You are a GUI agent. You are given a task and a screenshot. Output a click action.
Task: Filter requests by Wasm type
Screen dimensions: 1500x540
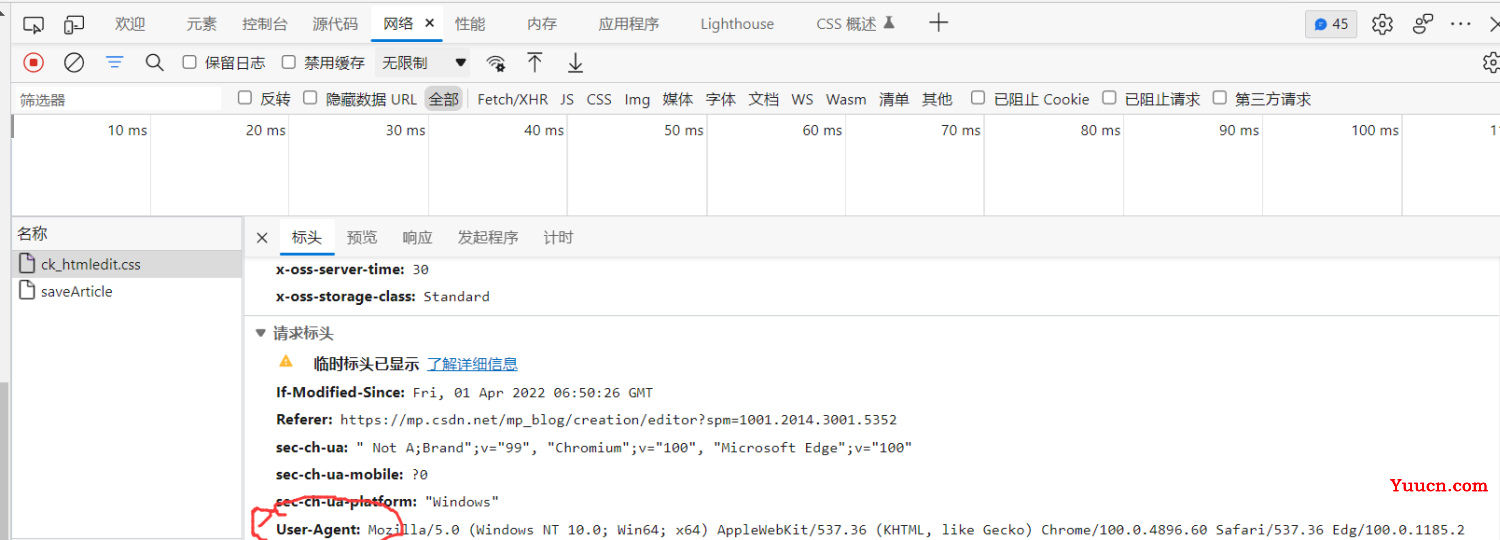pyautogui.click(x=846, y=99)
